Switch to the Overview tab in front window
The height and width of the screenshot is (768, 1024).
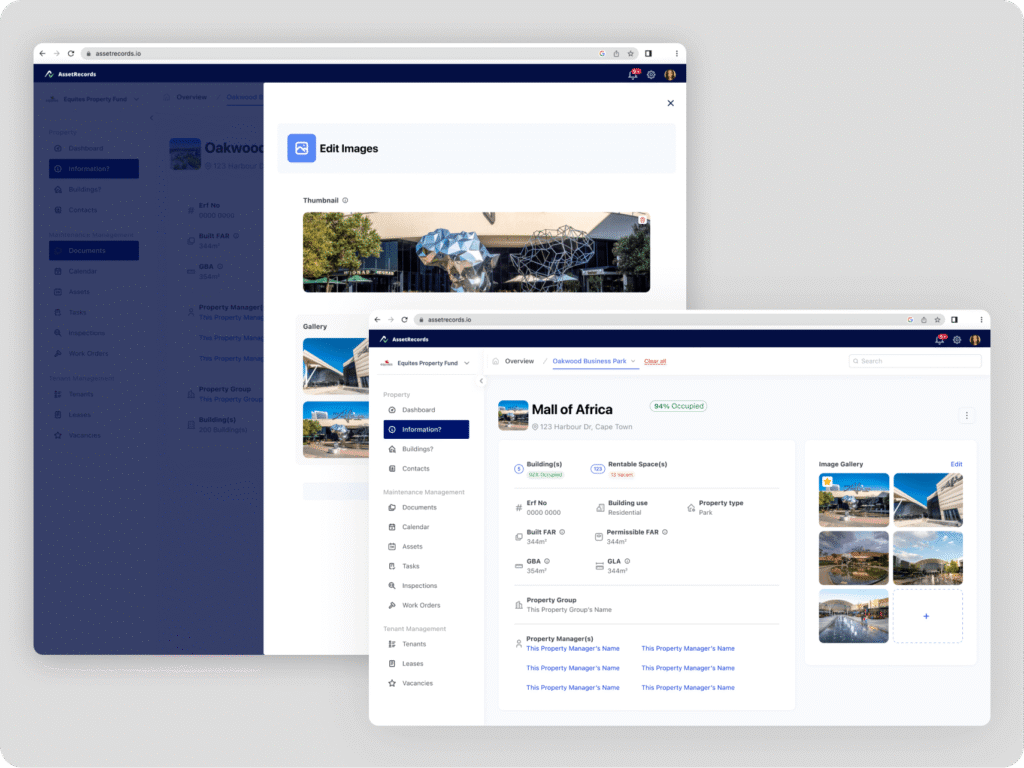tap(519, 361)
